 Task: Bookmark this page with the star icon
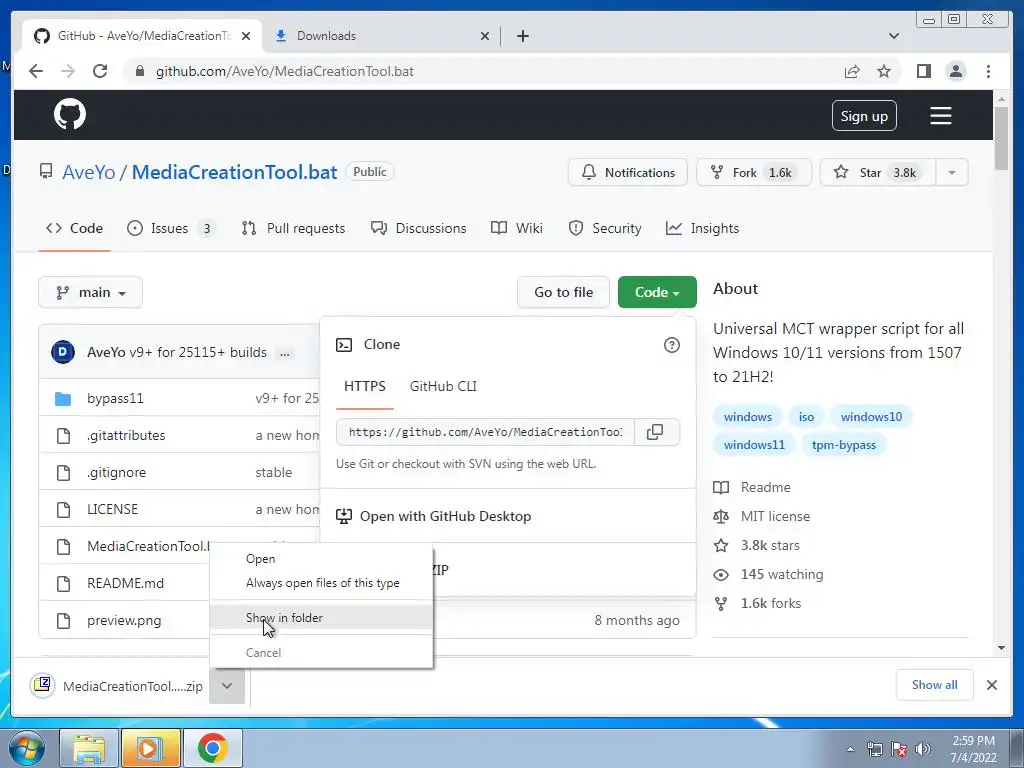tap(884, 71)
